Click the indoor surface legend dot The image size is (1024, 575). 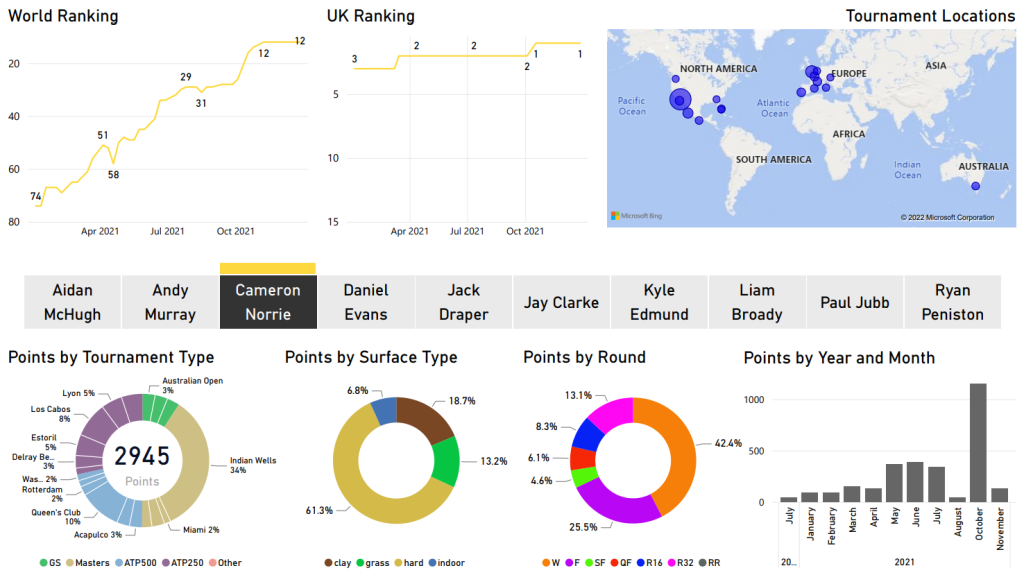tap(434, 563)
